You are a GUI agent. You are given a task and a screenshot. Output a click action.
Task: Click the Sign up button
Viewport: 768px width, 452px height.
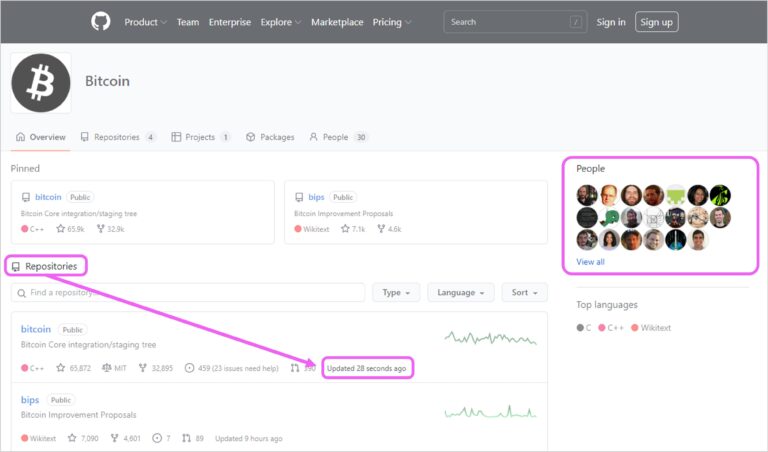click(656, 22)
